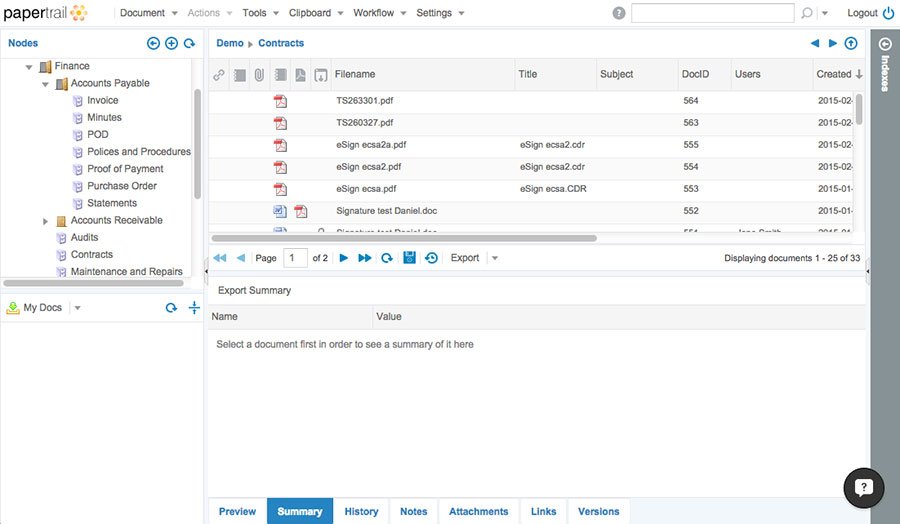
Task: Click the up arrow icon in breadcrumb bar
Action: (851, 44)
